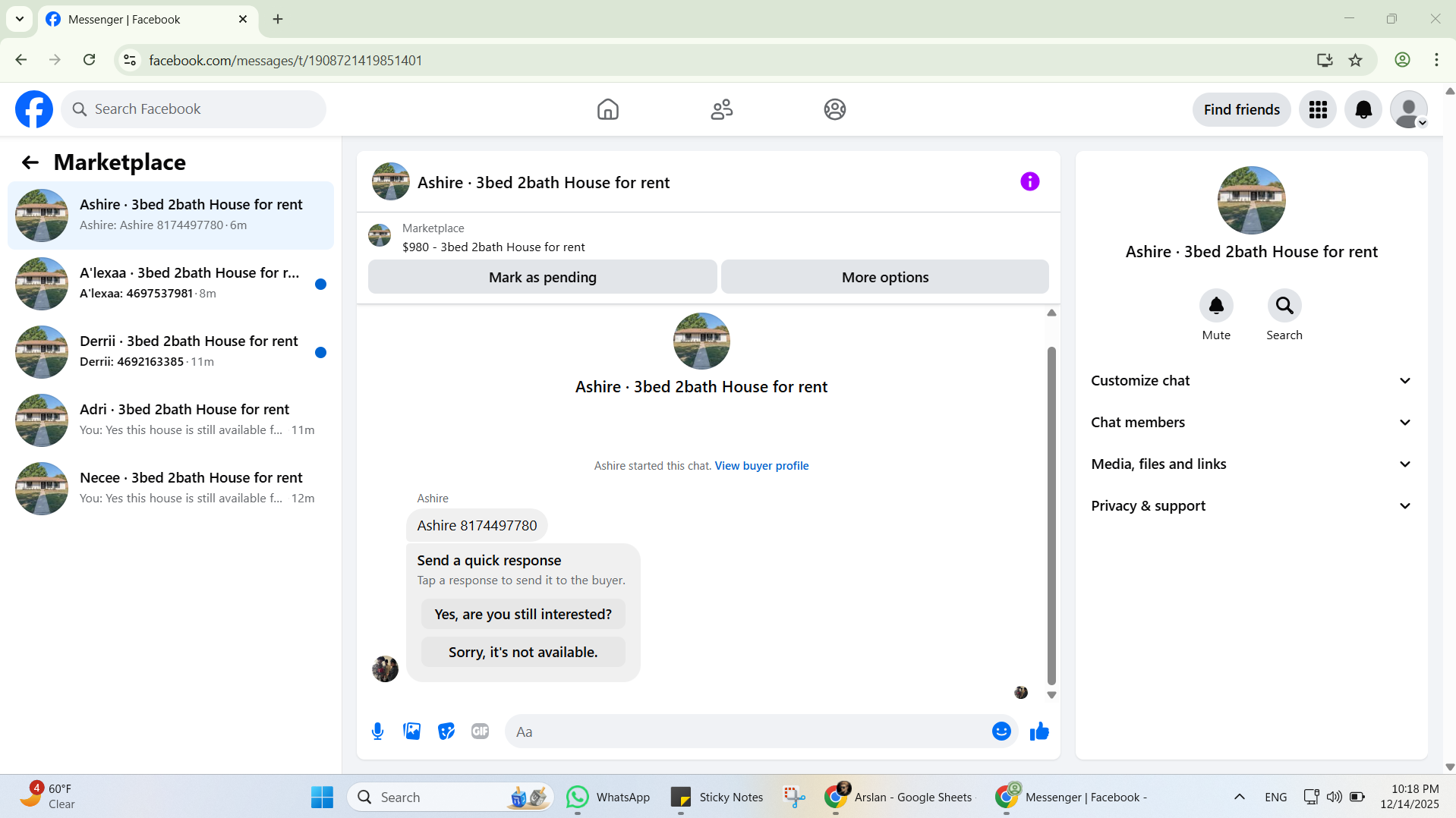Screen dimensions: 1456x818
Task: Click Mark as pending button
Action: point(542,277)
